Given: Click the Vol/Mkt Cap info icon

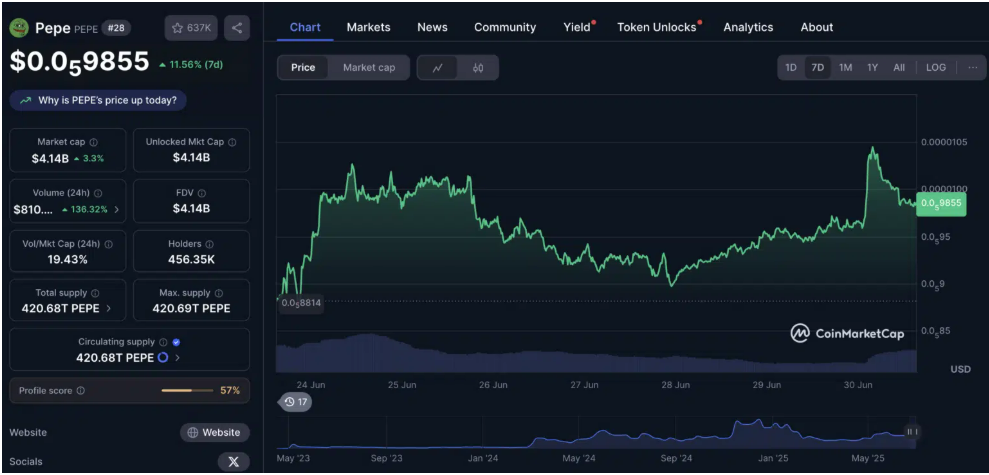Looking at the screenshot, I should click(x=108, y=243).
